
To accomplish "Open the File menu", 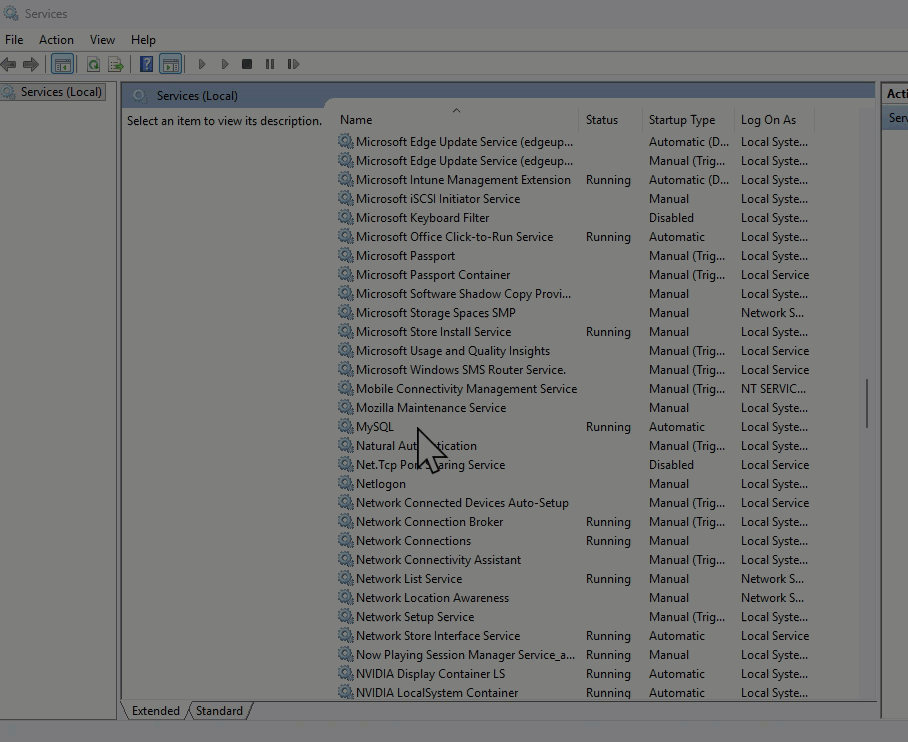I will coord(14,40).
